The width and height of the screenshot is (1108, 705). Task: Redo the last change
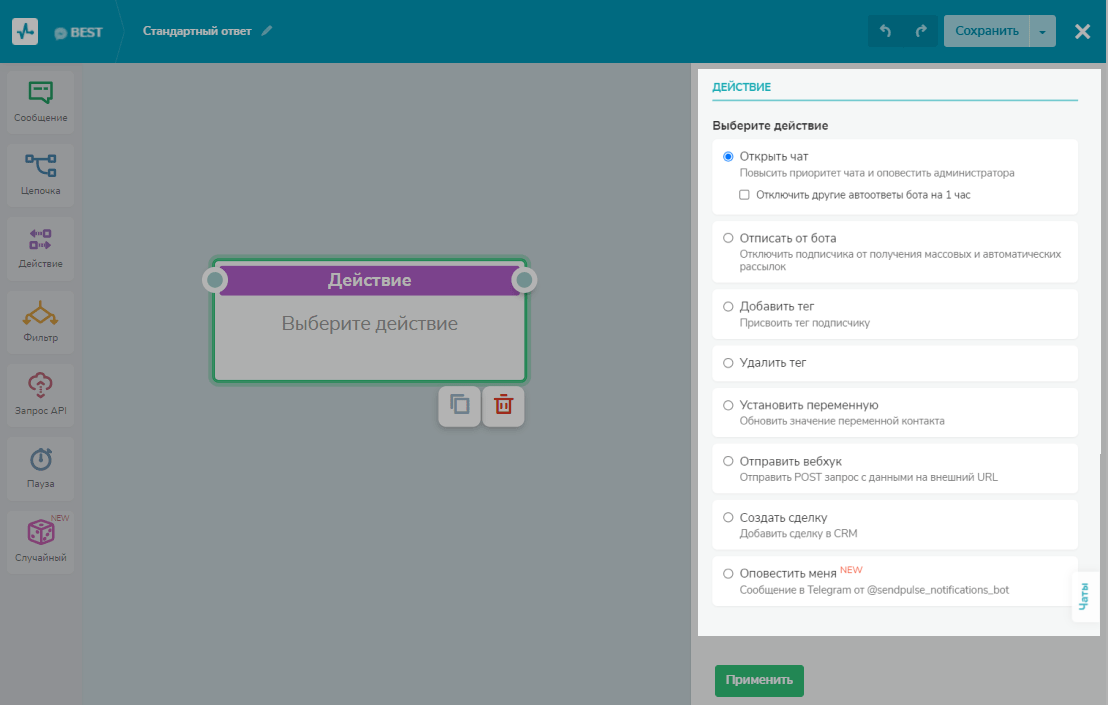pos(921,31)
